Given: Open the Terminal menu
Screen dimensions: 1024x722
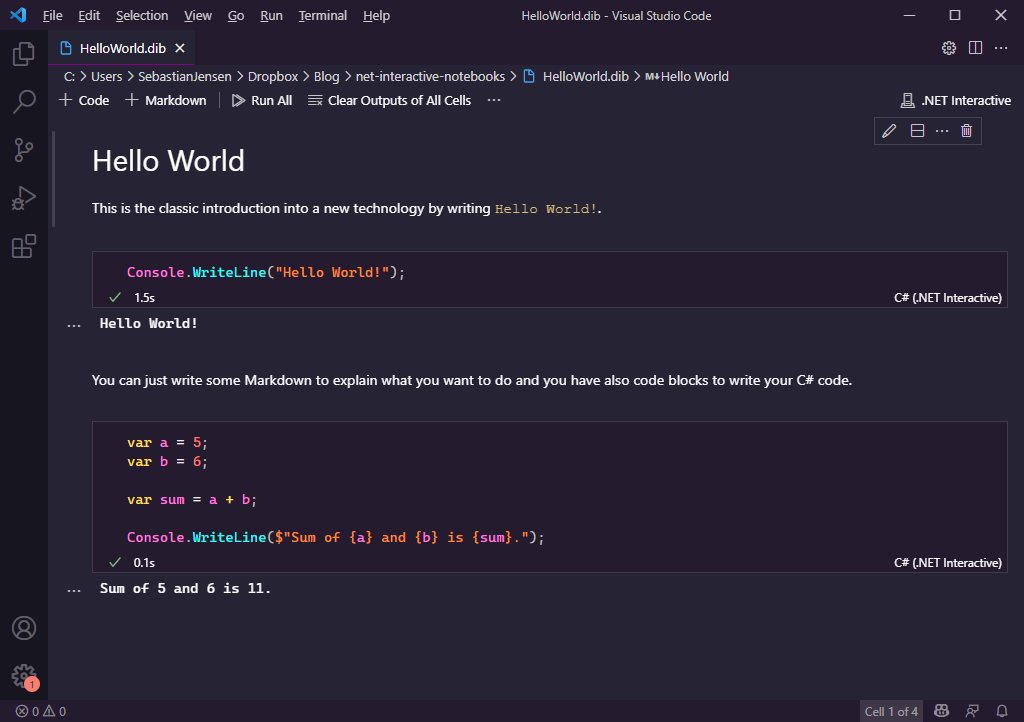Looking at the screenshot, I should tap(322, 15).
